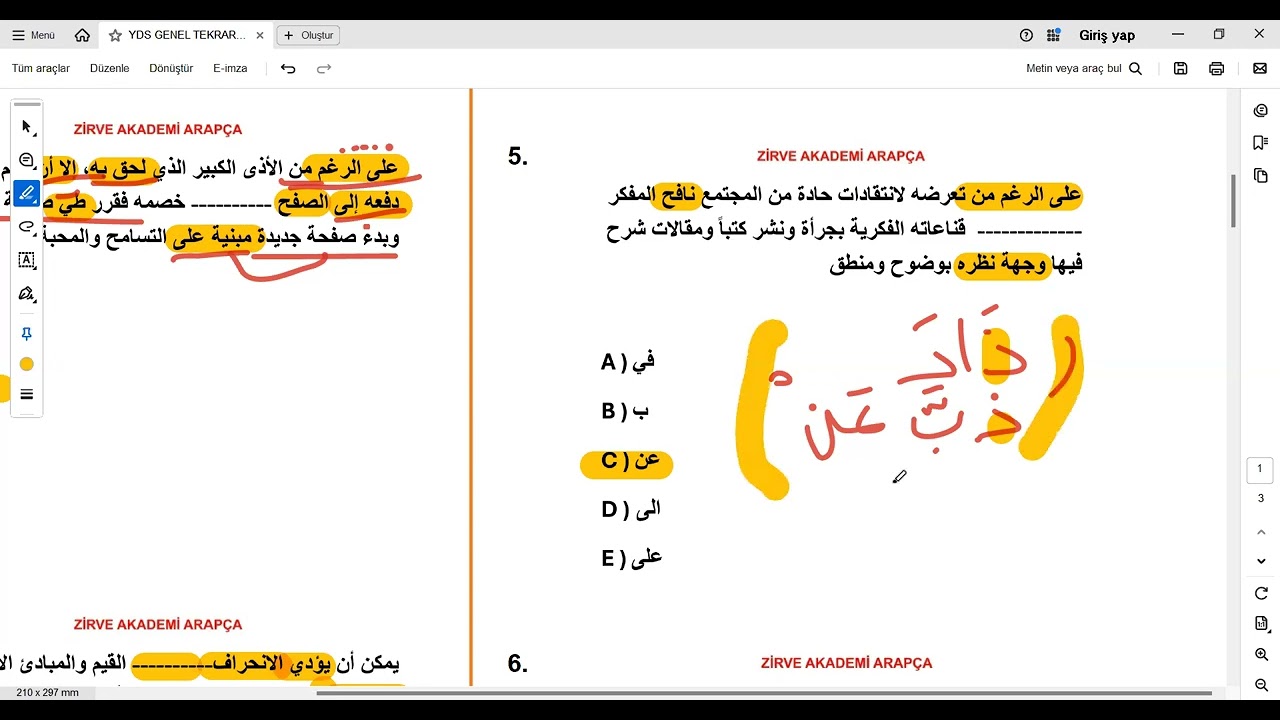Save the document with the disk icon
Viewport: 1280px width, 720px height.
tap(1181, 69)
